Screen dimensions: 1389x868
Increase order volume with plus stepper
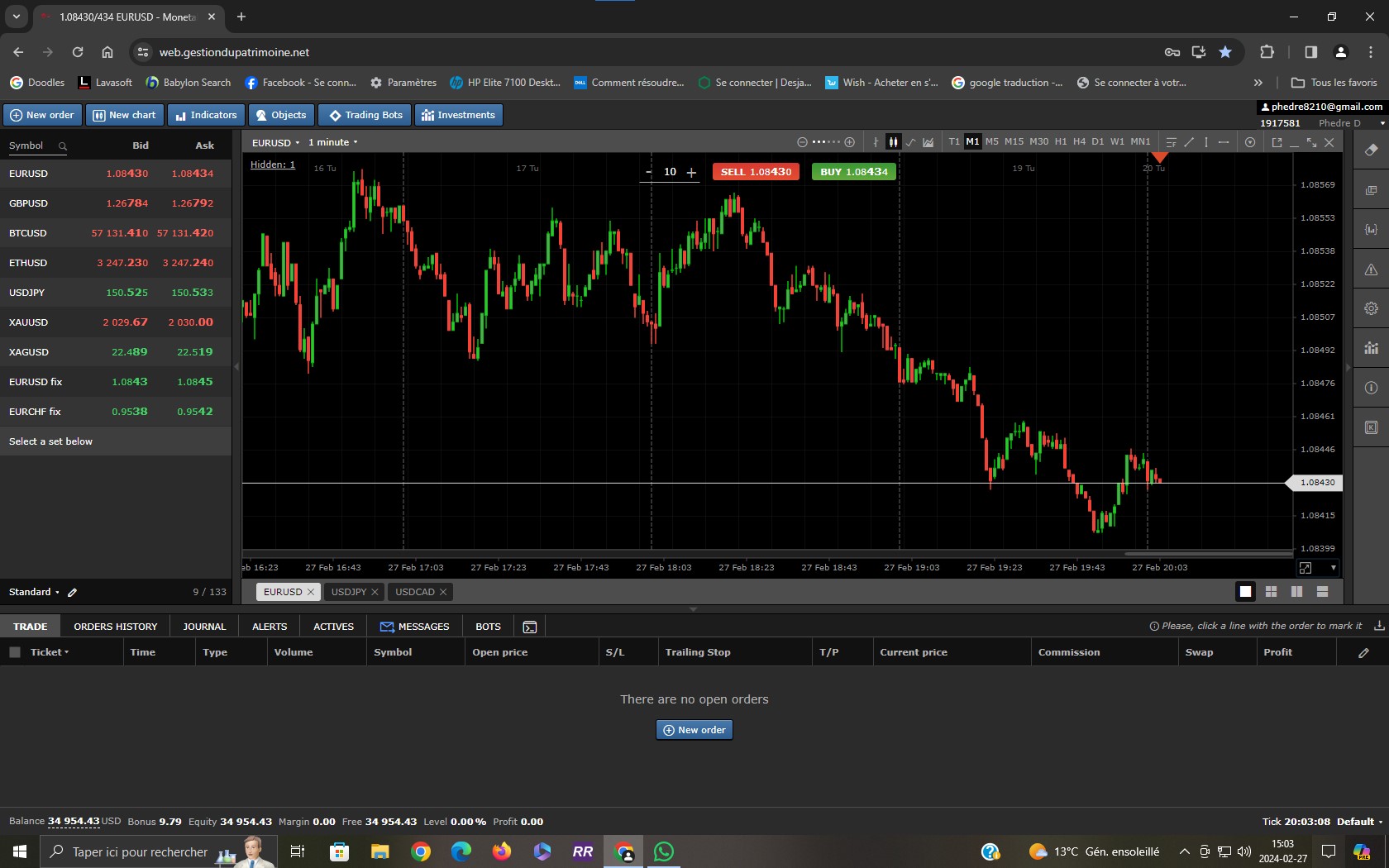tap(691, 173)
